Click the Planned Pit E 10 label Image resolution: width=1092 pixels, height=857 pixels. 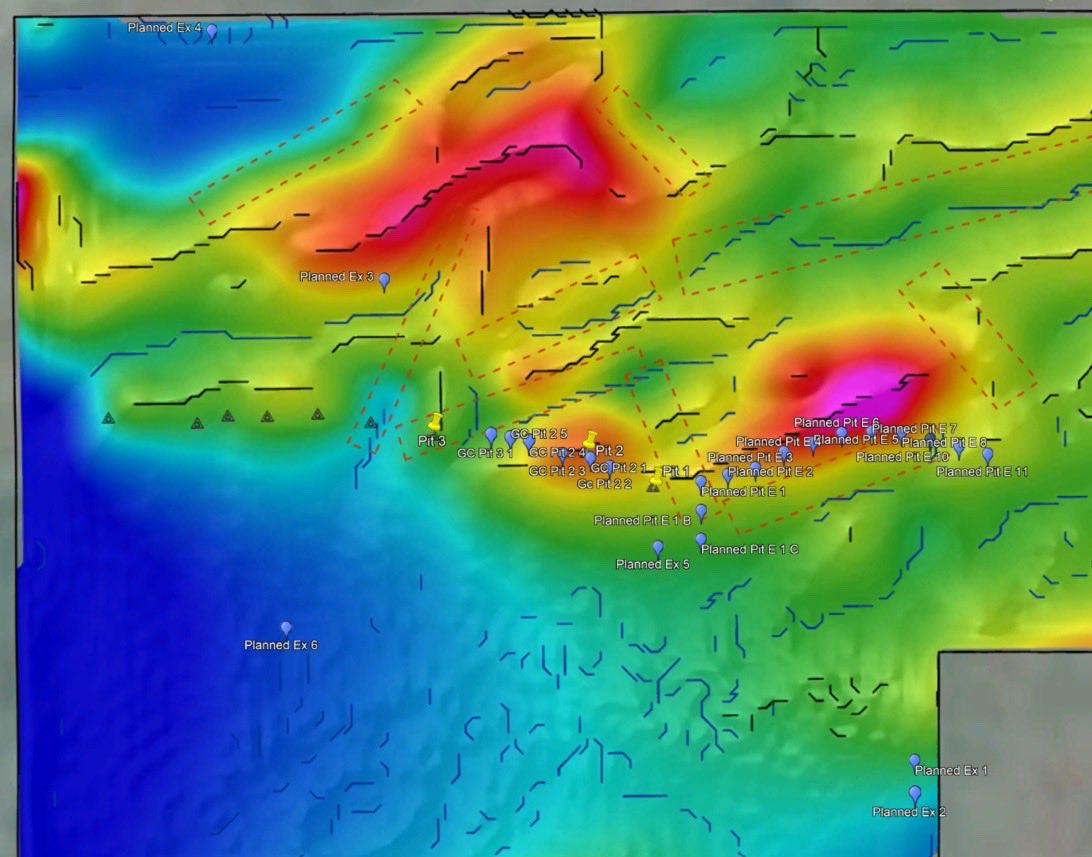point(902,457)
